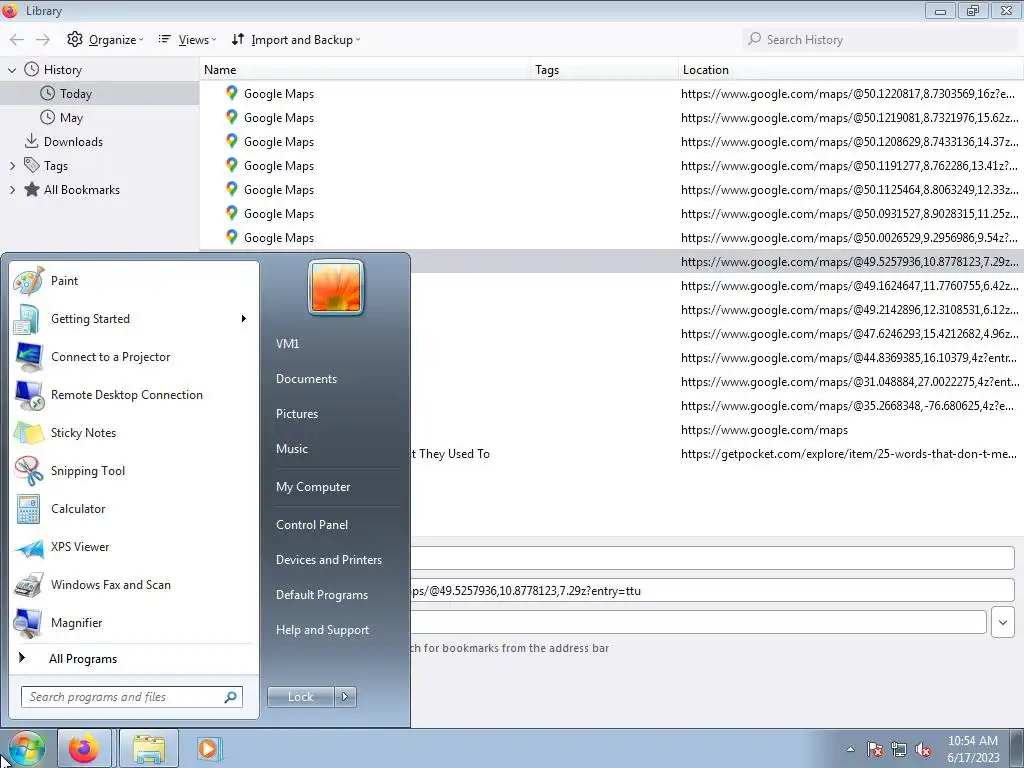
Task: Select the entry with location @35.2668348
Action: pos(717,406)
